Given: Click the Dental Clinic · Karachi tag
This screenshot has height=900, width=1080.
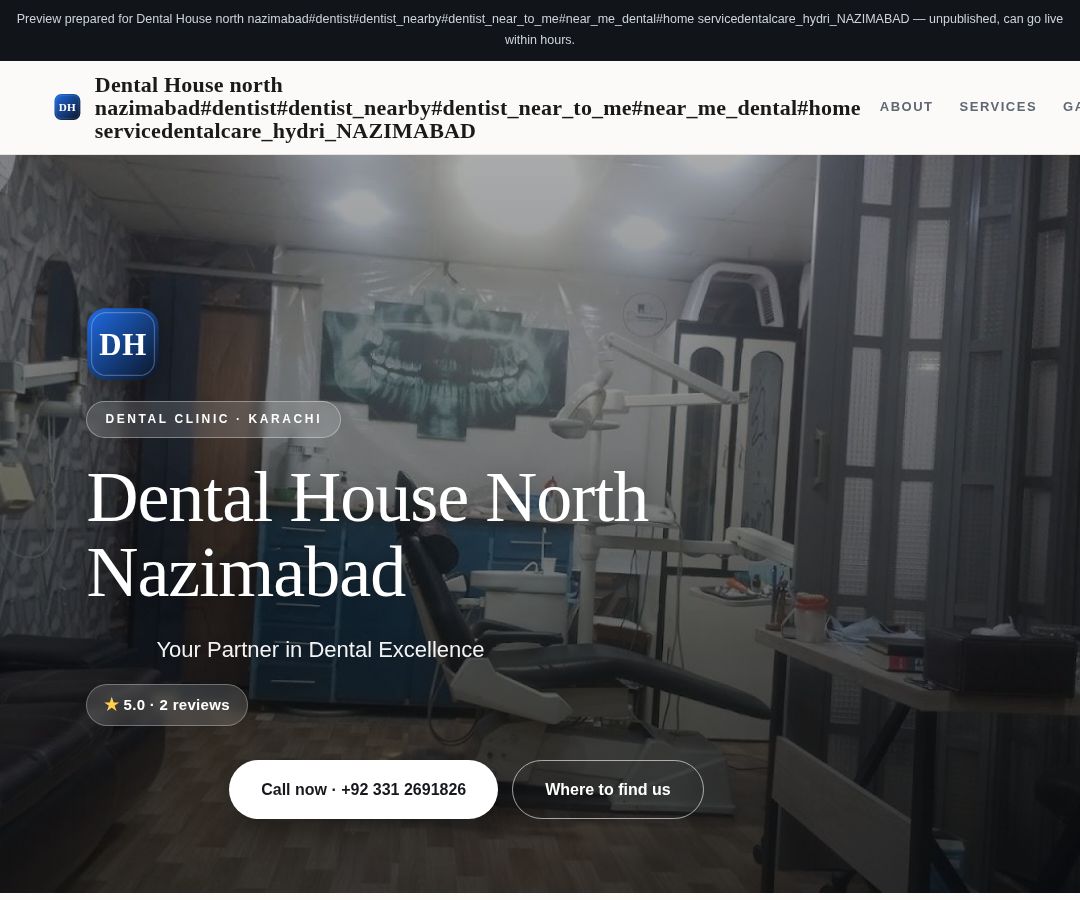Looking at the screenshot, I should [x=214, y=419].
